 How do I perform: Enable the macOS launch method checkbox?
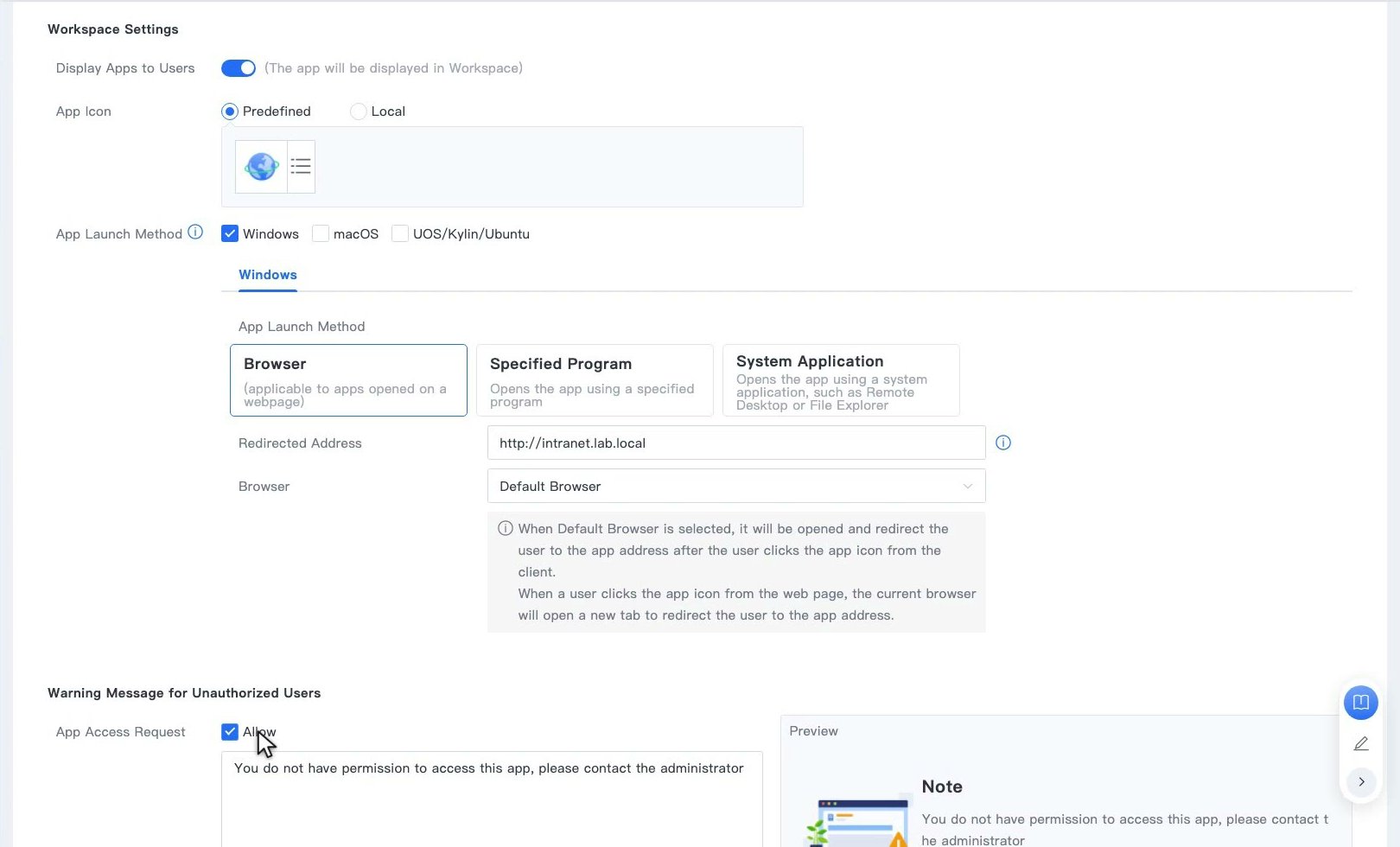pyautogui.click(x=321, y=233)
